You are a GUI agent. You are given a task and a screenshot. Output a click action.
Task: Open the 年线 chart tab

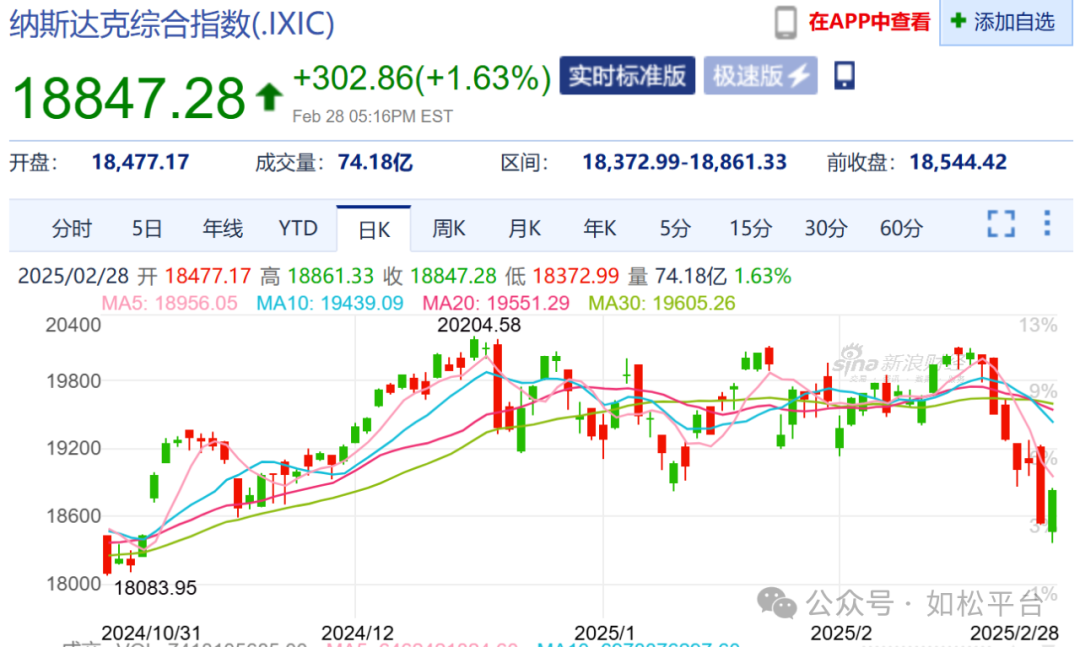pyautogui.click(x=222, y=229)
